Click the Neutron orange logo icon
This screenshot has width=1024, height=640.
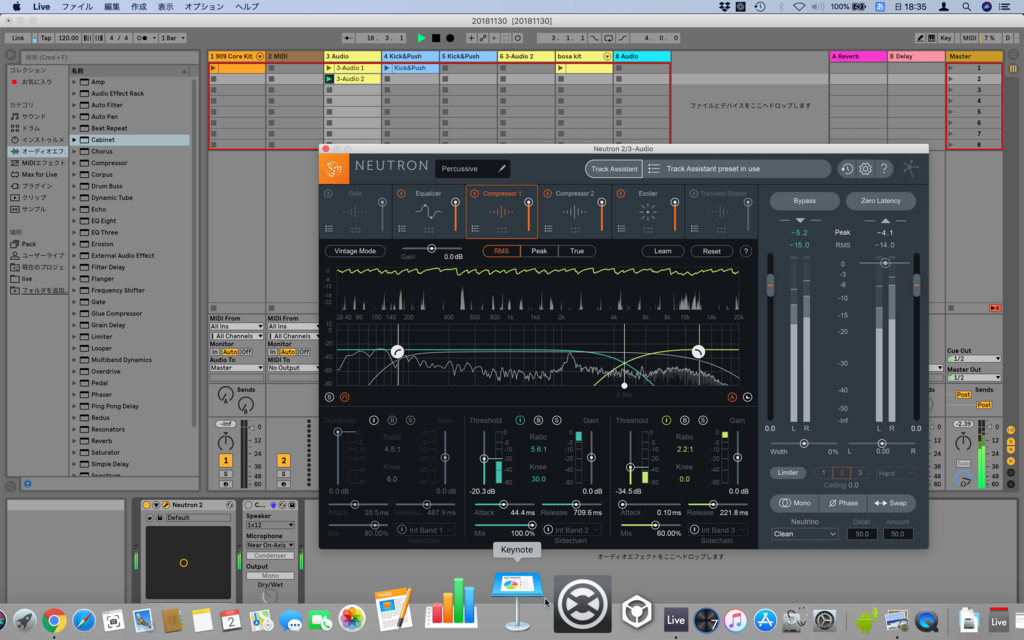click(334, 169)
